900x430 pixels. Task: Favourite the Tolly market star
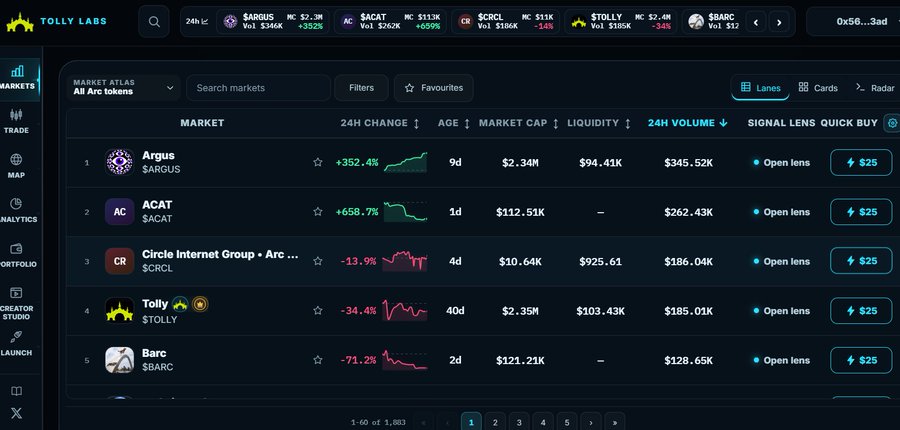pos(317,311)
